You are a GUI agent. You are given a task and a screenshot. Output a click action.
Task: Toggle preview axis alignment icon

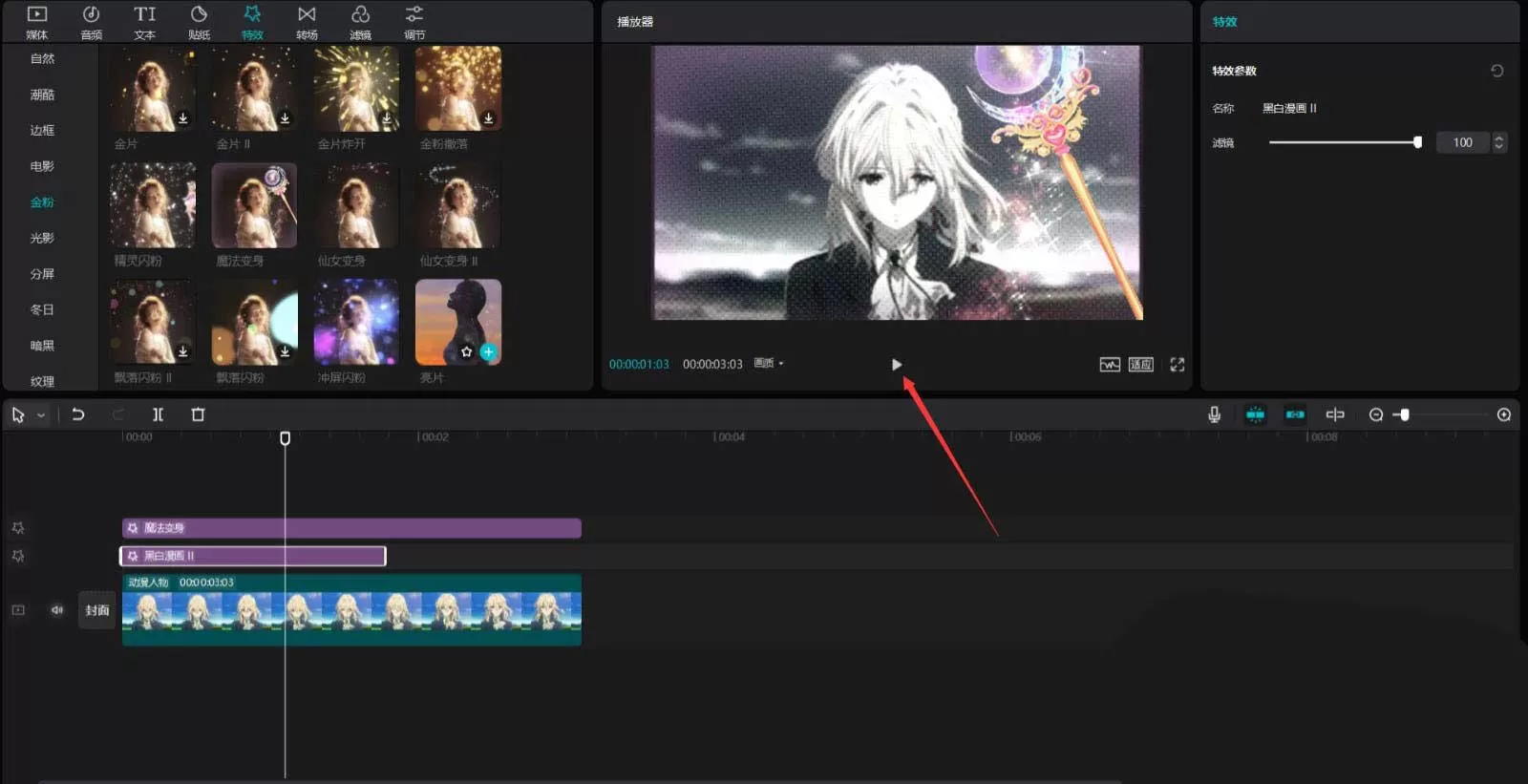pos(1335,414)
